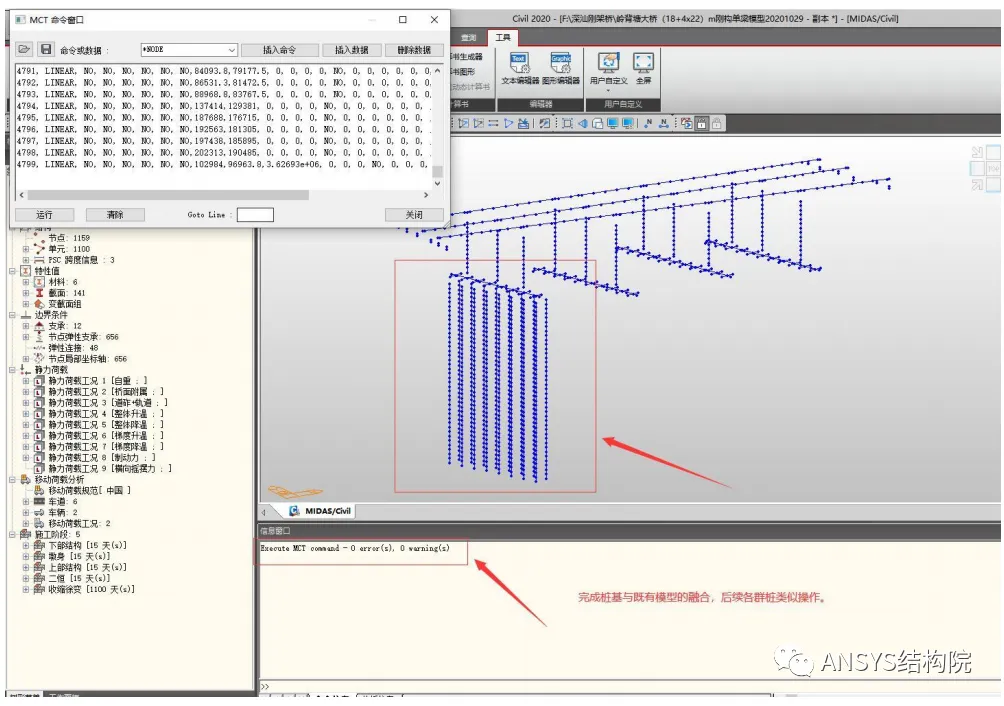This screenshot has height=706, width=1004.
Task: Open the 用户自定义 customize tool
Action: [608, 68]
